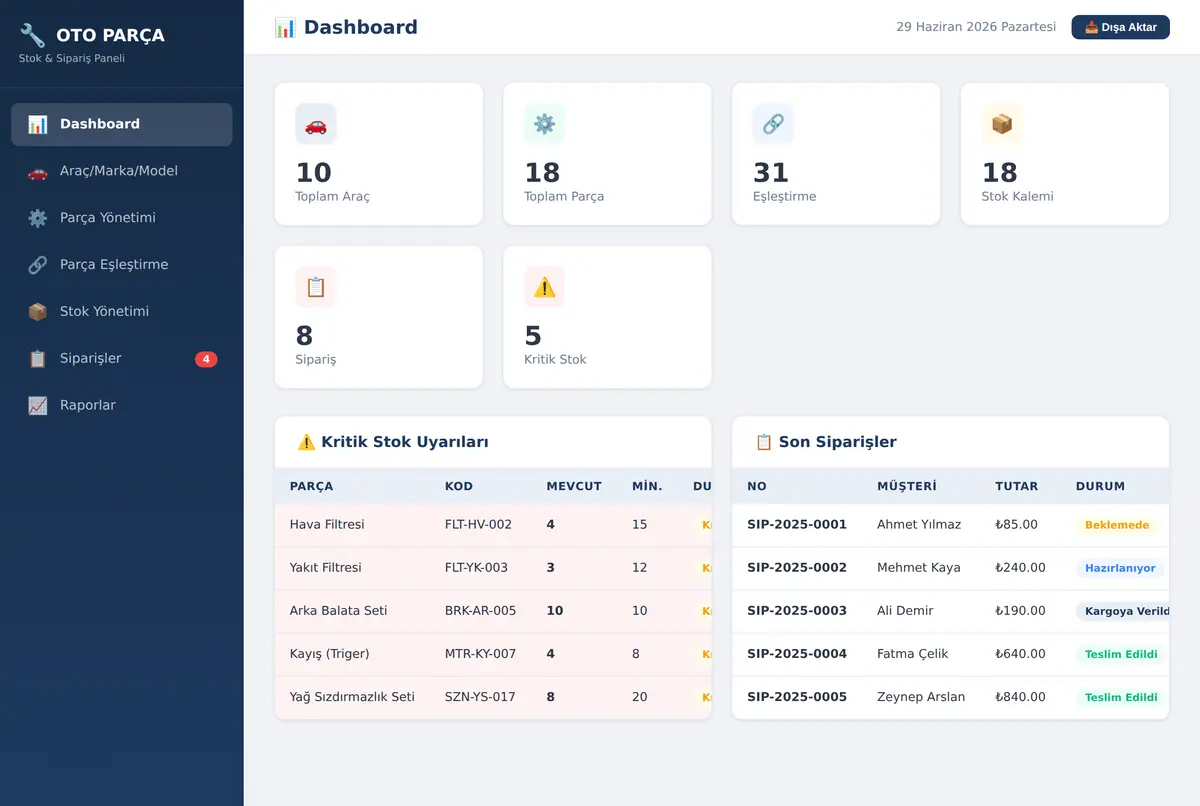Click the box icon on the Stok Kalemi card
This screenshot has width=1200, height=806.
(1002, 124)
